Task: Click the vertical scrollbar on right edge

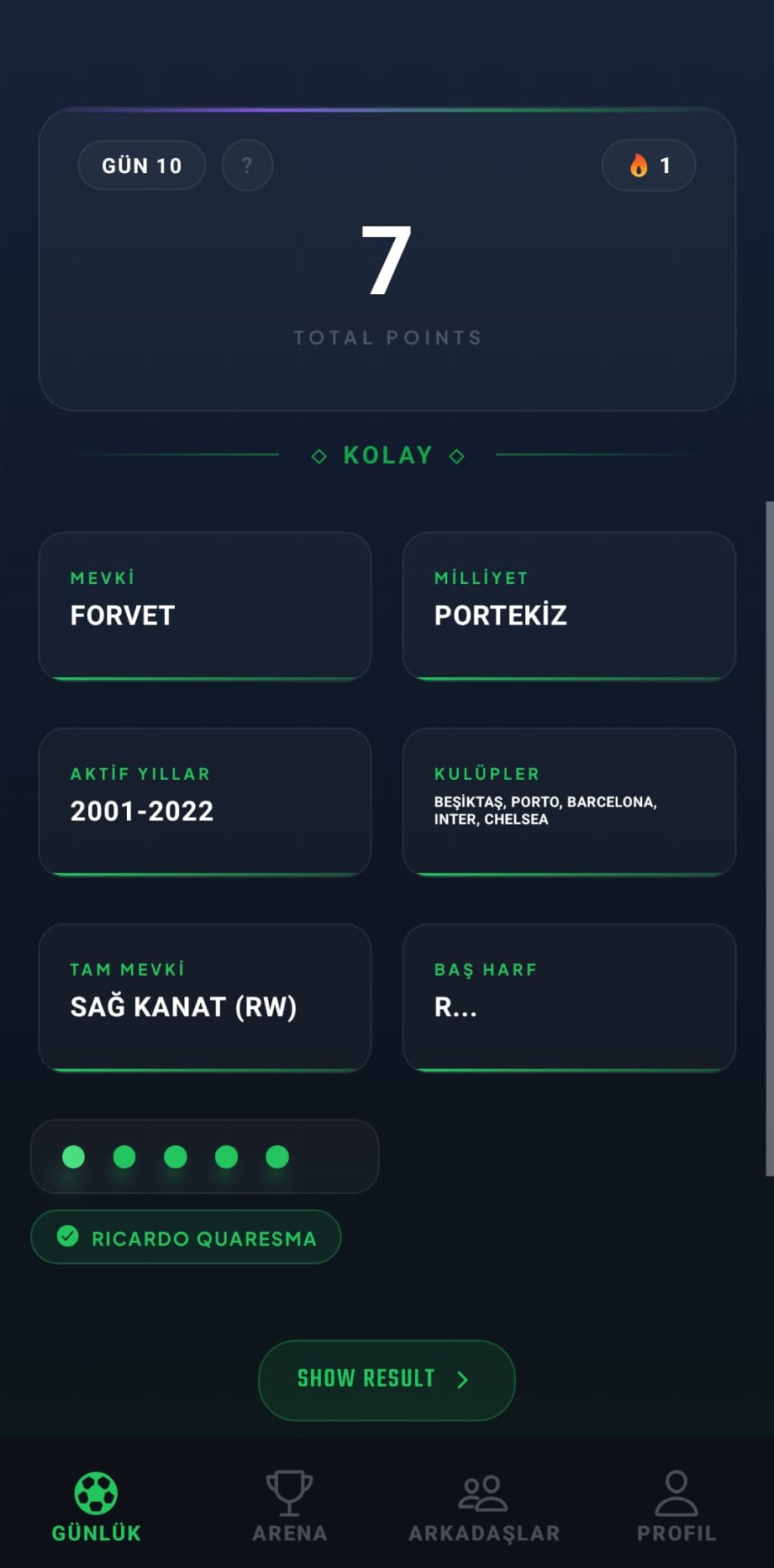Action: (769, 840)
